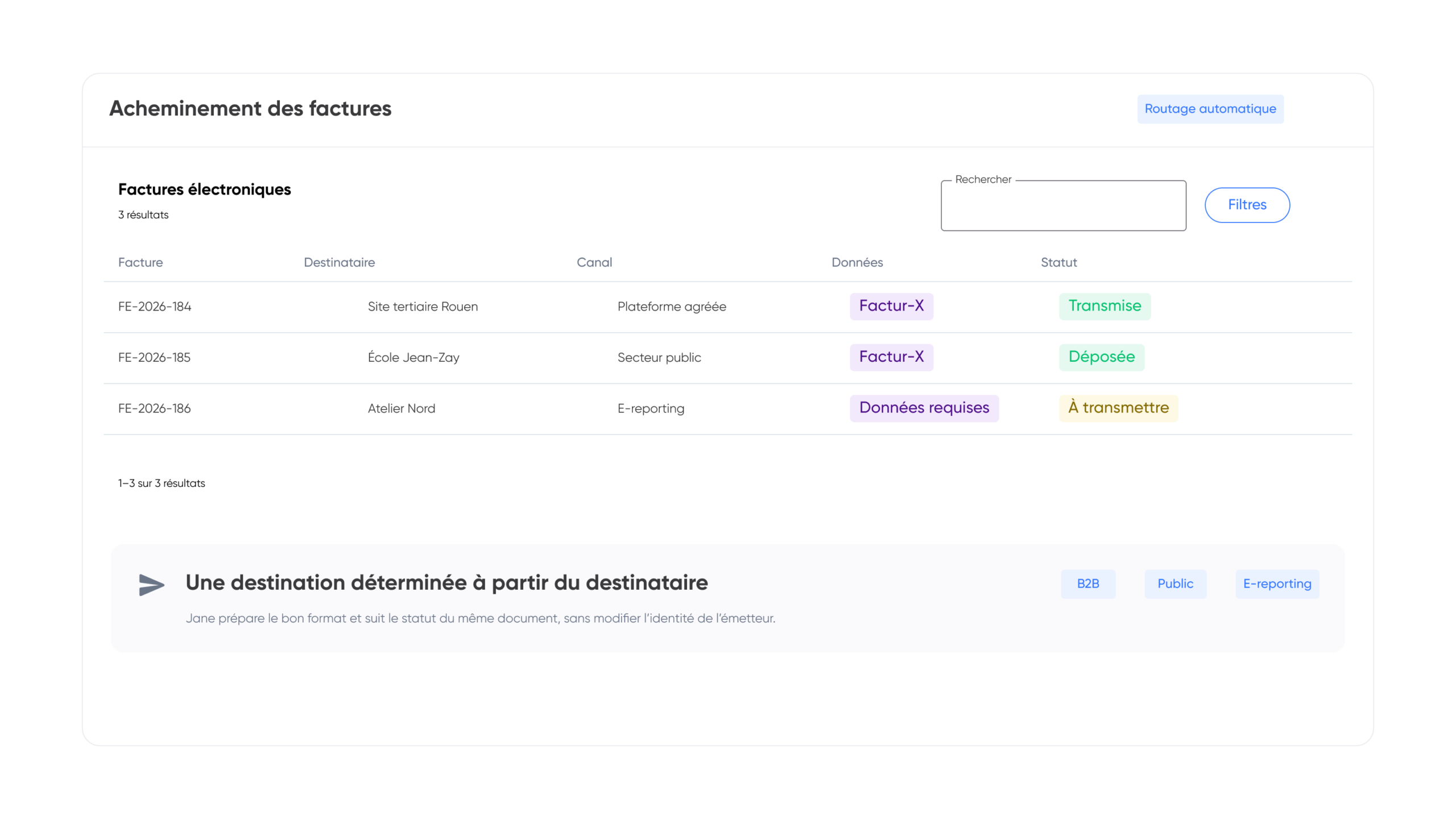Click the Acheminement des factures title
The height and width of the screenshot is (819, 1456).
pos(250,108)
